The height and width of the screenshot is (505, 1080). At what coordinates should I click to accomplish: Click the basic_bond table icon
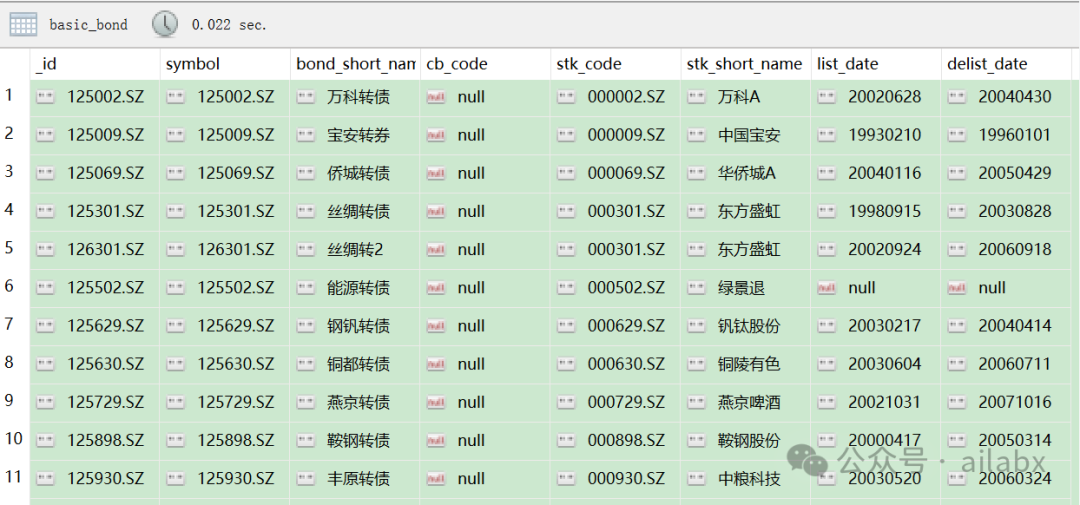point(23,25)
